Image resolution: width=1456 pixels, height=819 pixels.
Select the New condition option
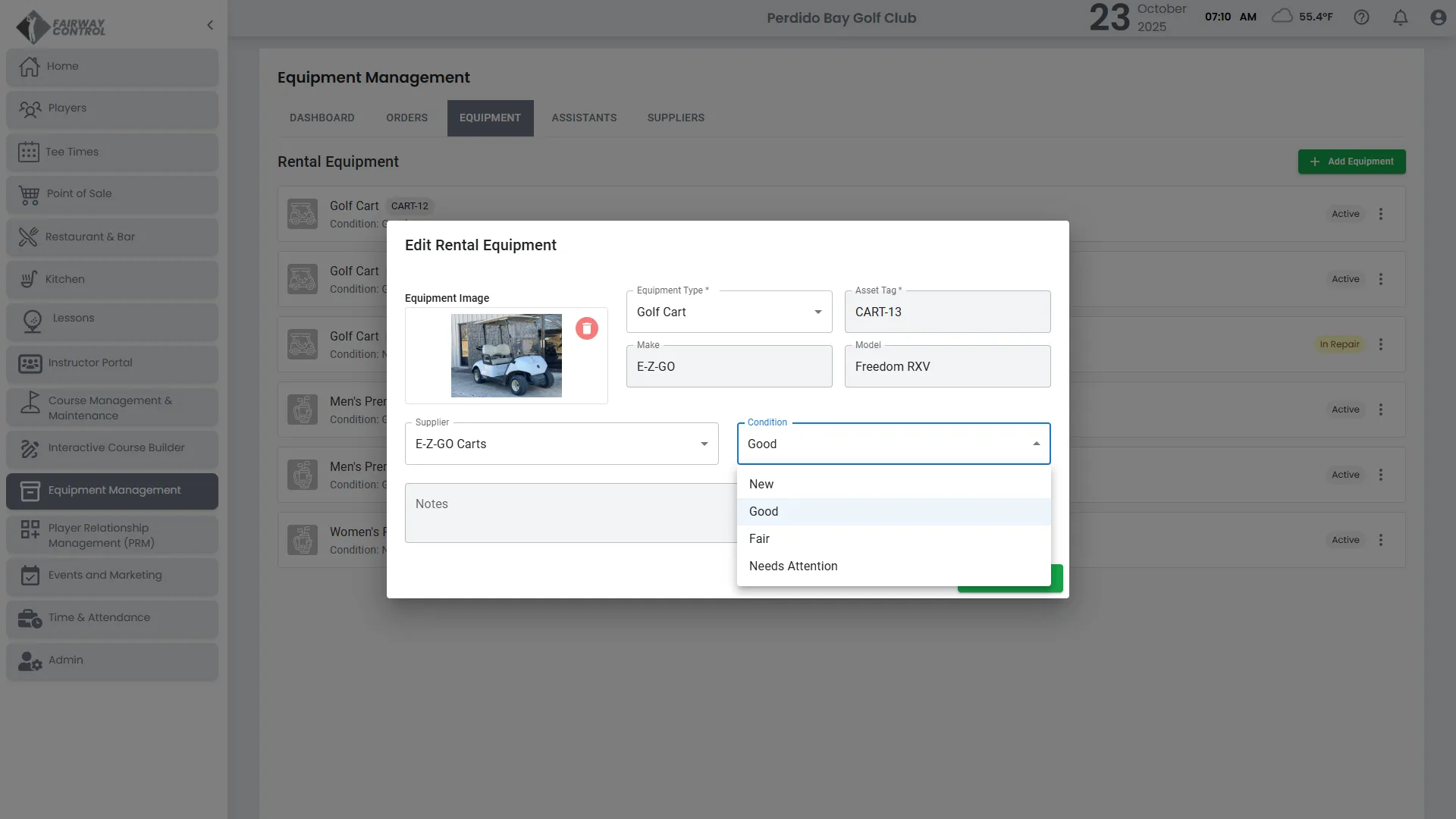[761, 484]
